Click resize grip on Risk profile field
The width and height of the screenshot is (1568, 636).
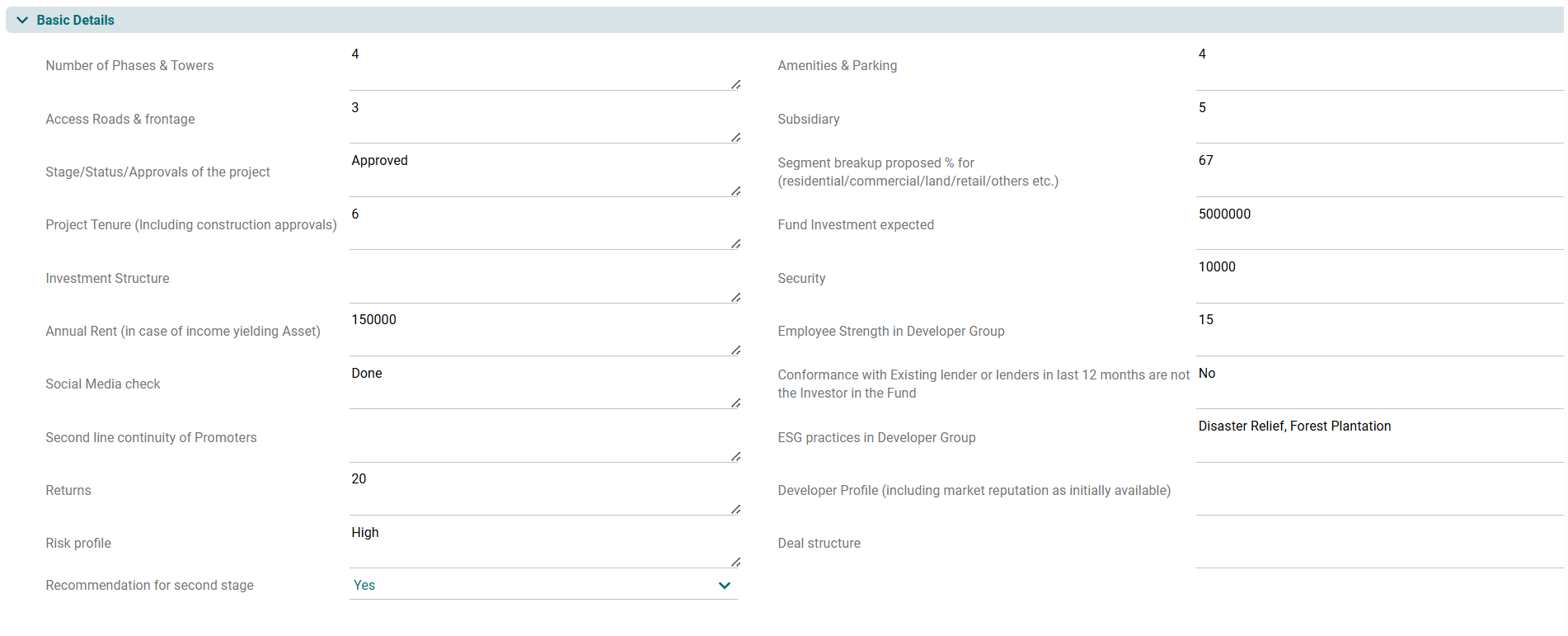[735, 562]
